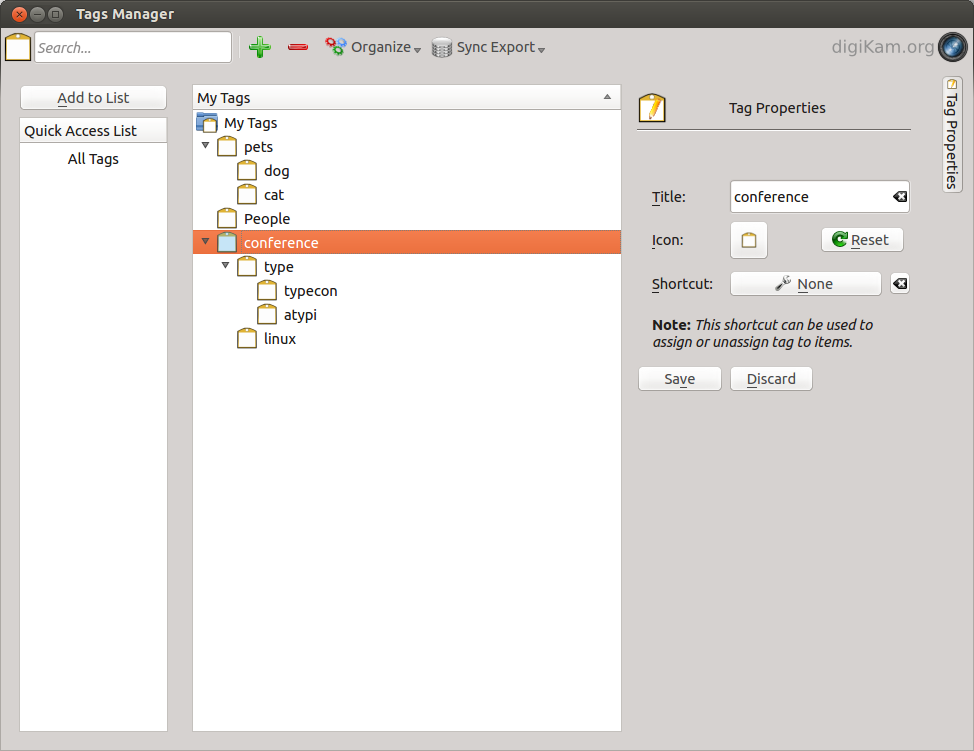The height and width of the screenshot is (751, 974).
Task: Collapse the conference tag tree node
Action: point(206,242)
